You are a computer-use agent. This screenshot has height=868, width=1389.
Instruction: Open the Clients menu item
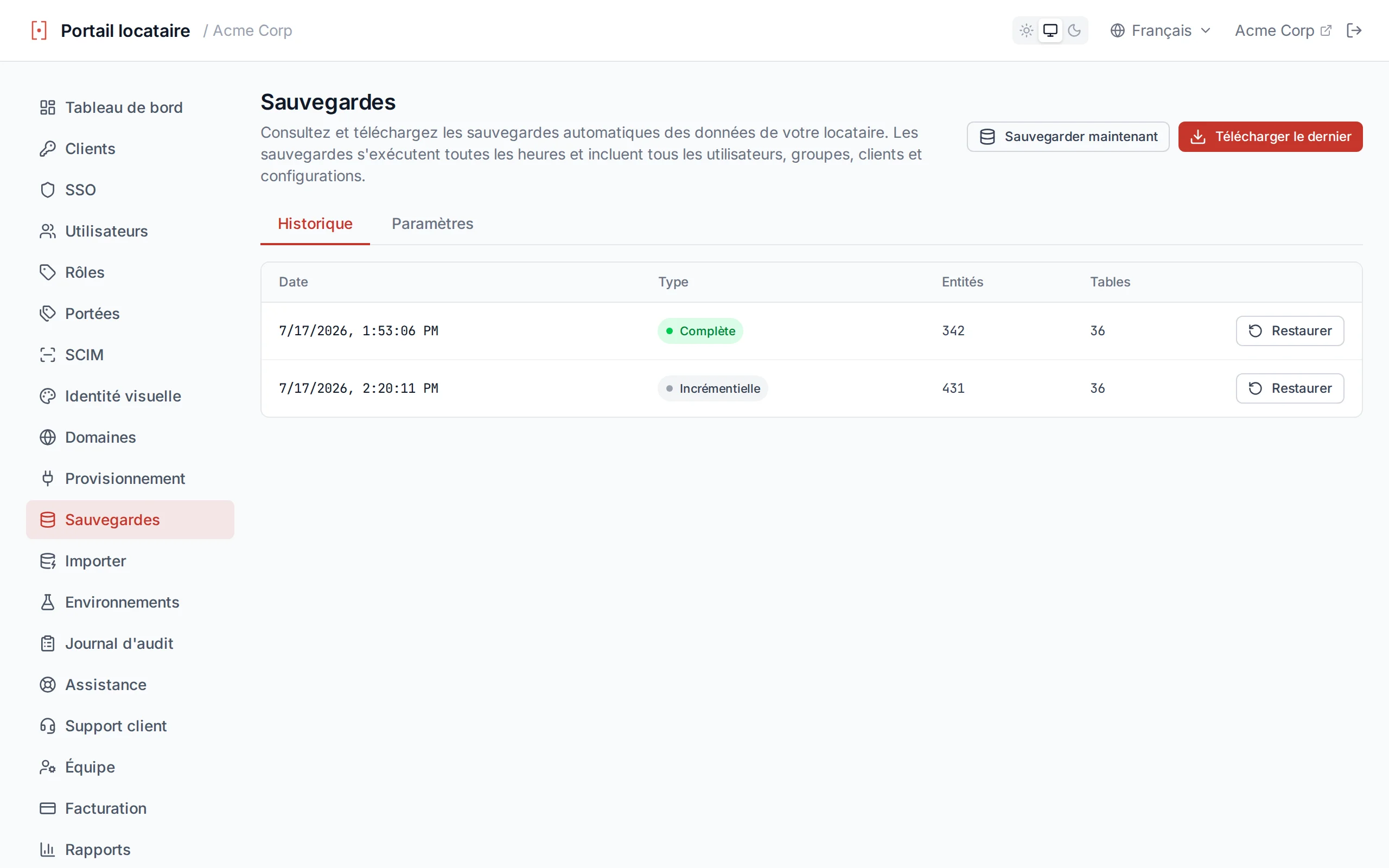[130, 149]
